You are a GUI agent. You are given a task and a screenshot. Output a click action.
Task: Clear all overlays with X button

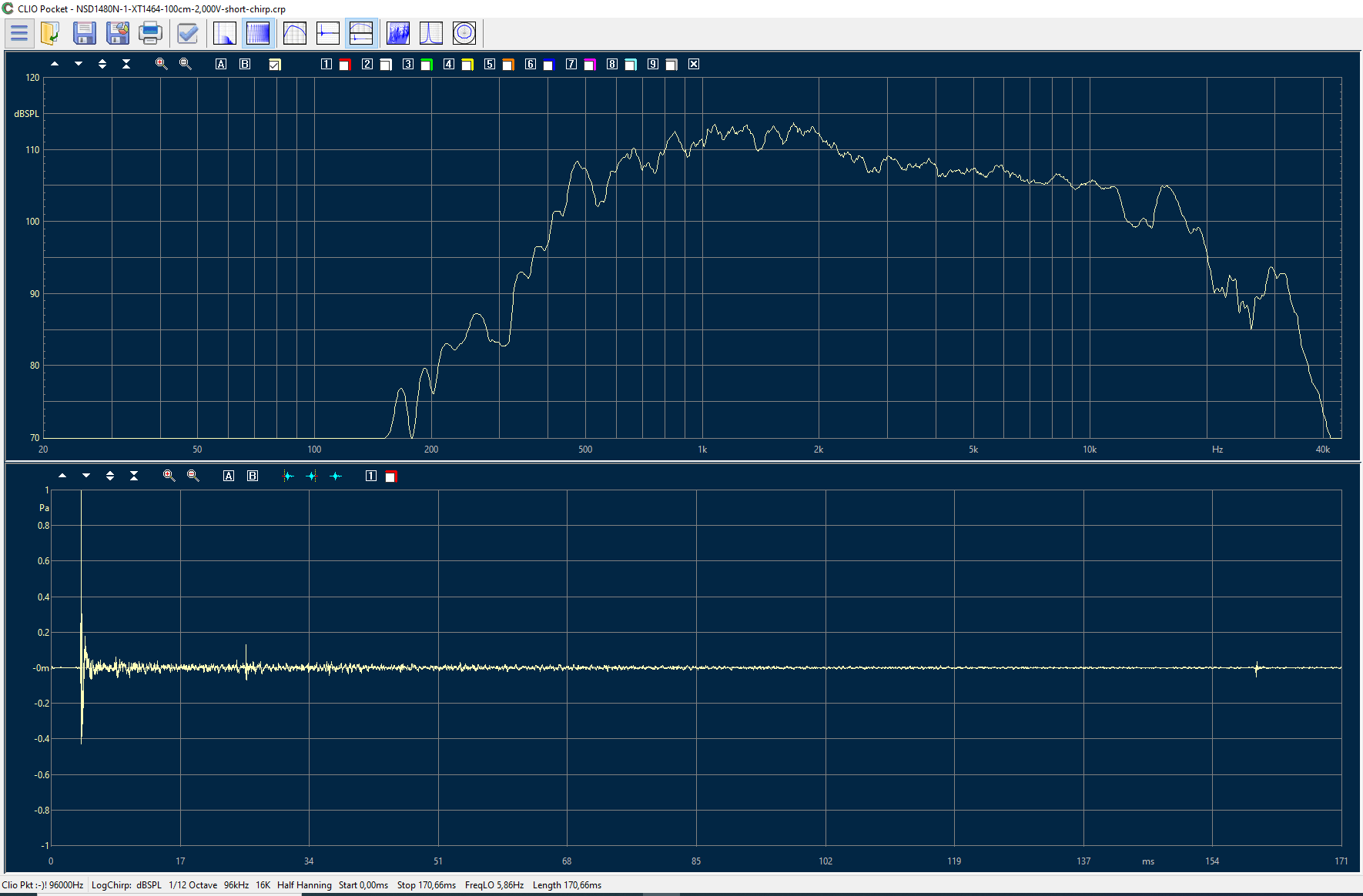click(x=694, y=64)
